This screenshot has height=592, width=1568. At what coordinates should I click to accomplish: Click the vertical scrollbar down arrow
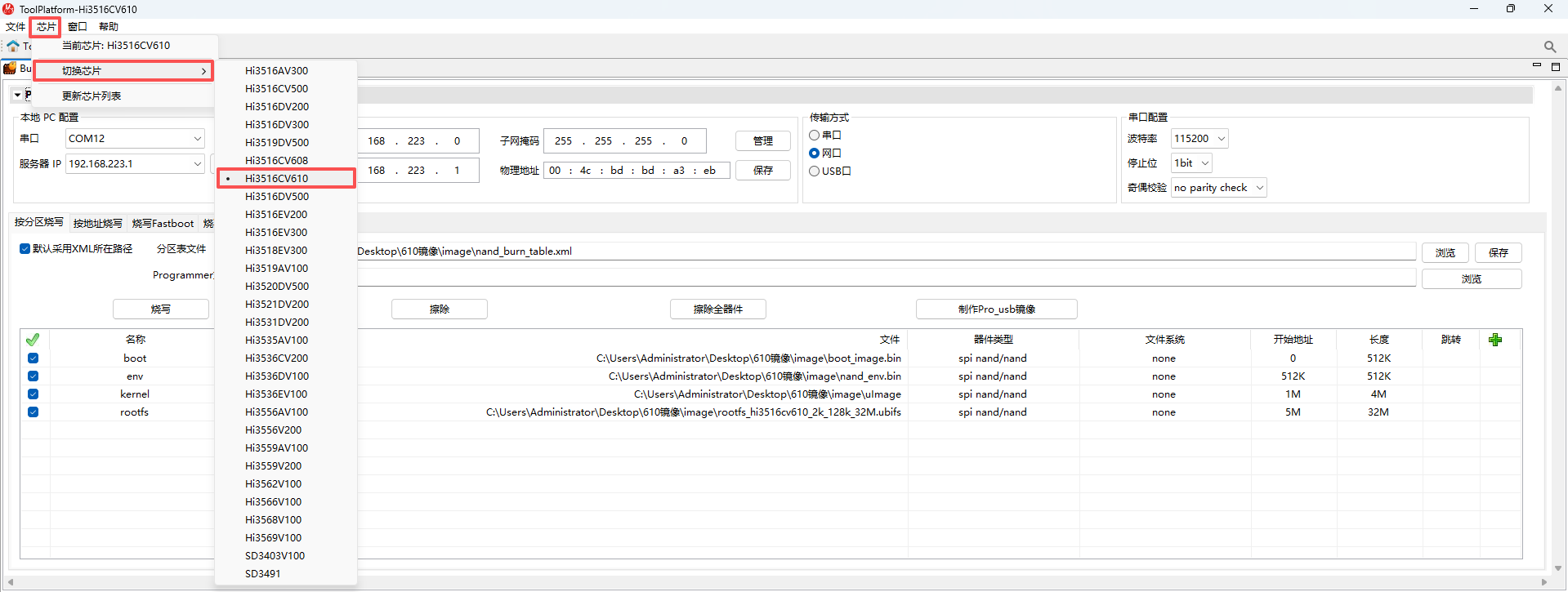[x=1558, y=568]
